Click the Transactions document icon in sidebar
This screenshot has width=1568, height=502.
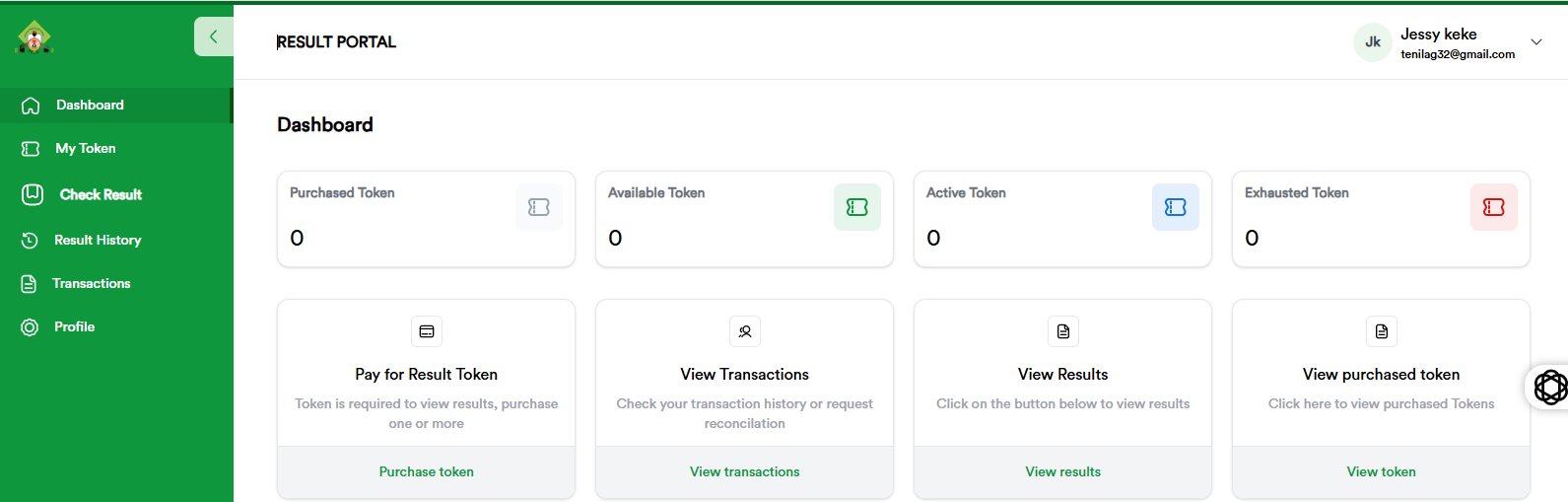30,284
